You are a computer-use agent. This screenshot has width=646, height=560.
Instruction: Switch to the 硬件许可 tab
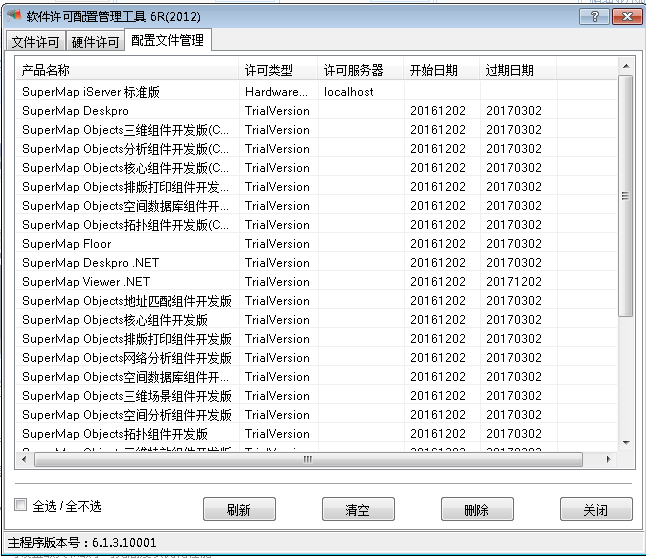(95, 42)
